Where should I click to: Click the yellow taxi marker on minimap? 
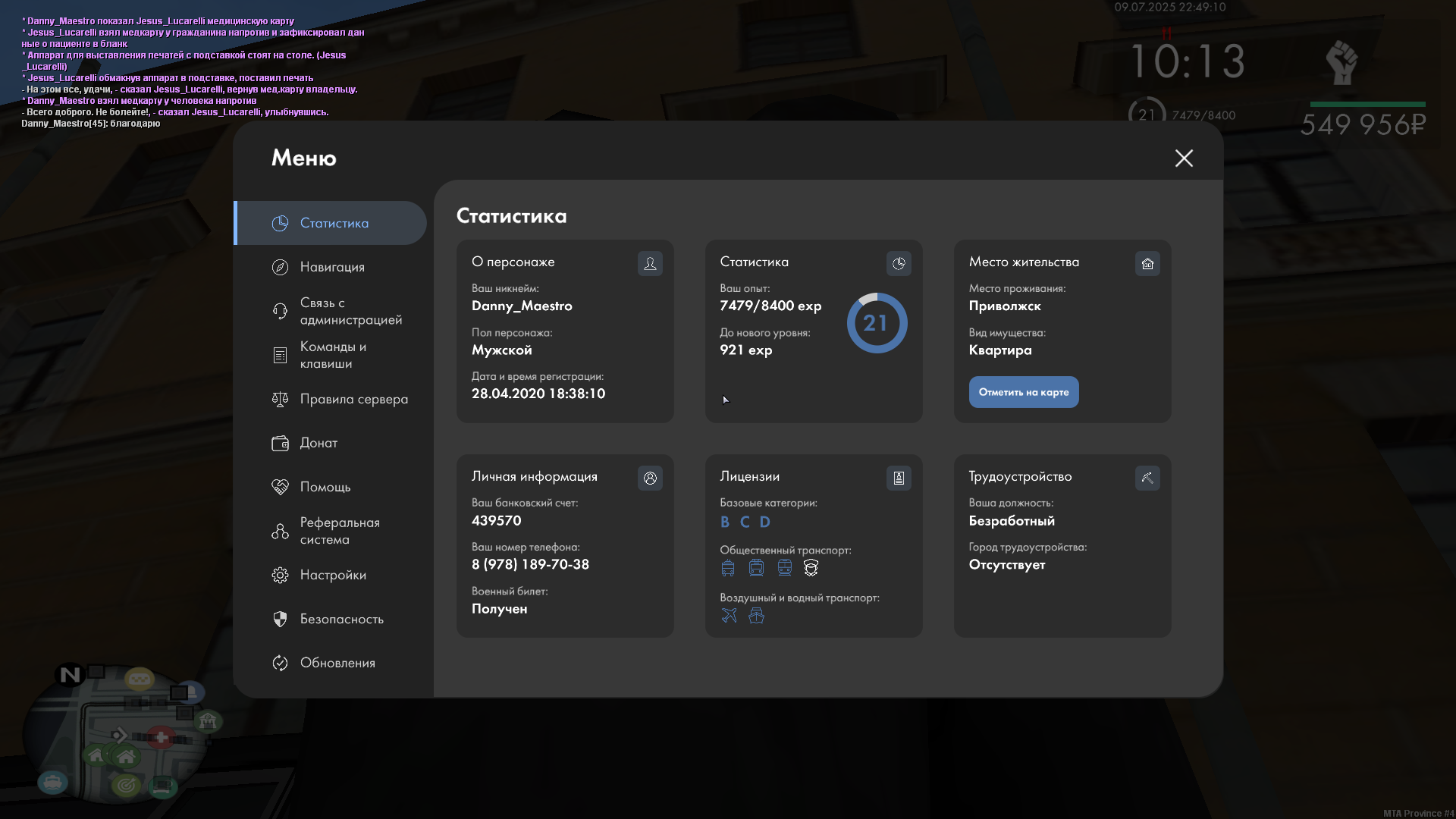pos(140,679)
